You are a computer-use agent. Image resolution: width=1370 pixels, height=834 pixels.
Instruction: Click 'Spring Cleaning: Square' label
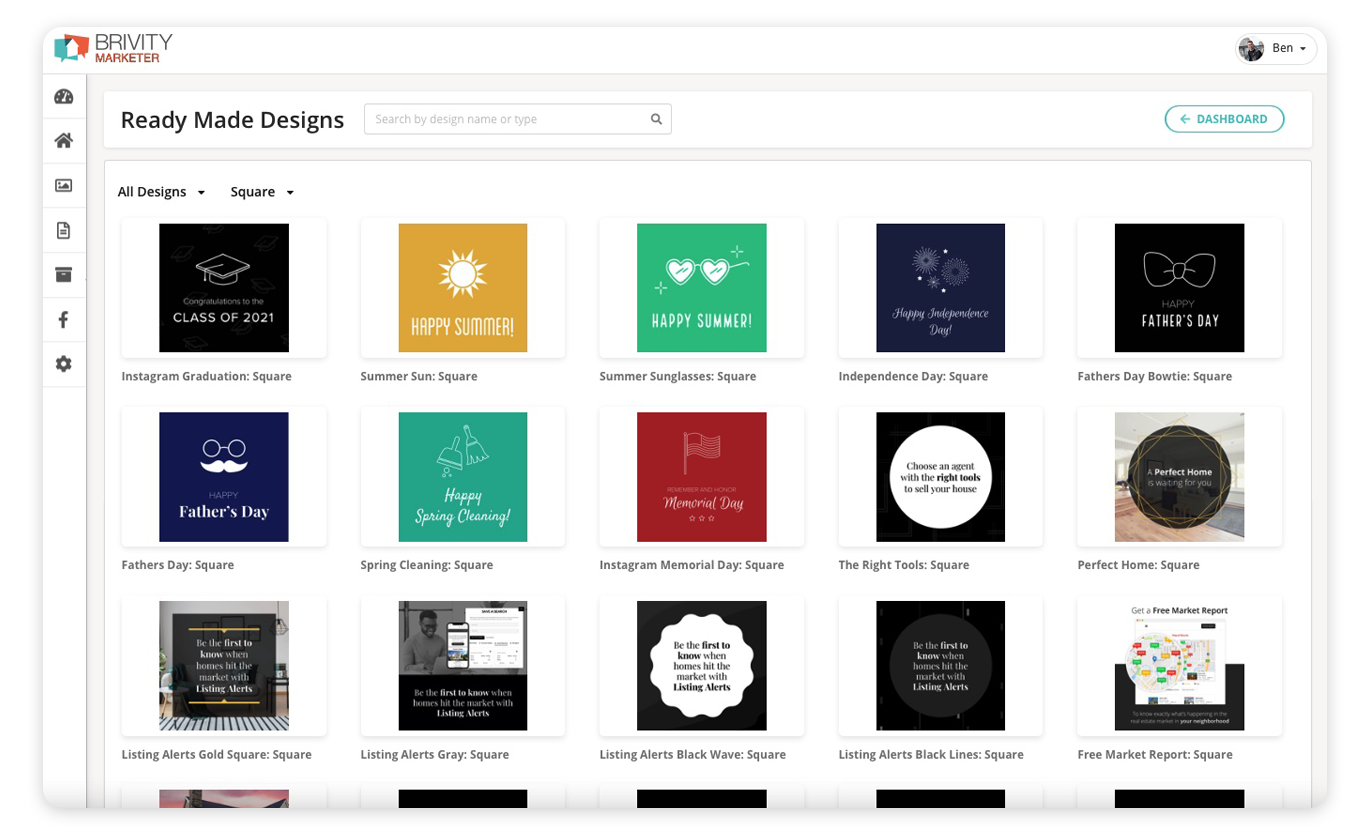(x=427, y=565)
